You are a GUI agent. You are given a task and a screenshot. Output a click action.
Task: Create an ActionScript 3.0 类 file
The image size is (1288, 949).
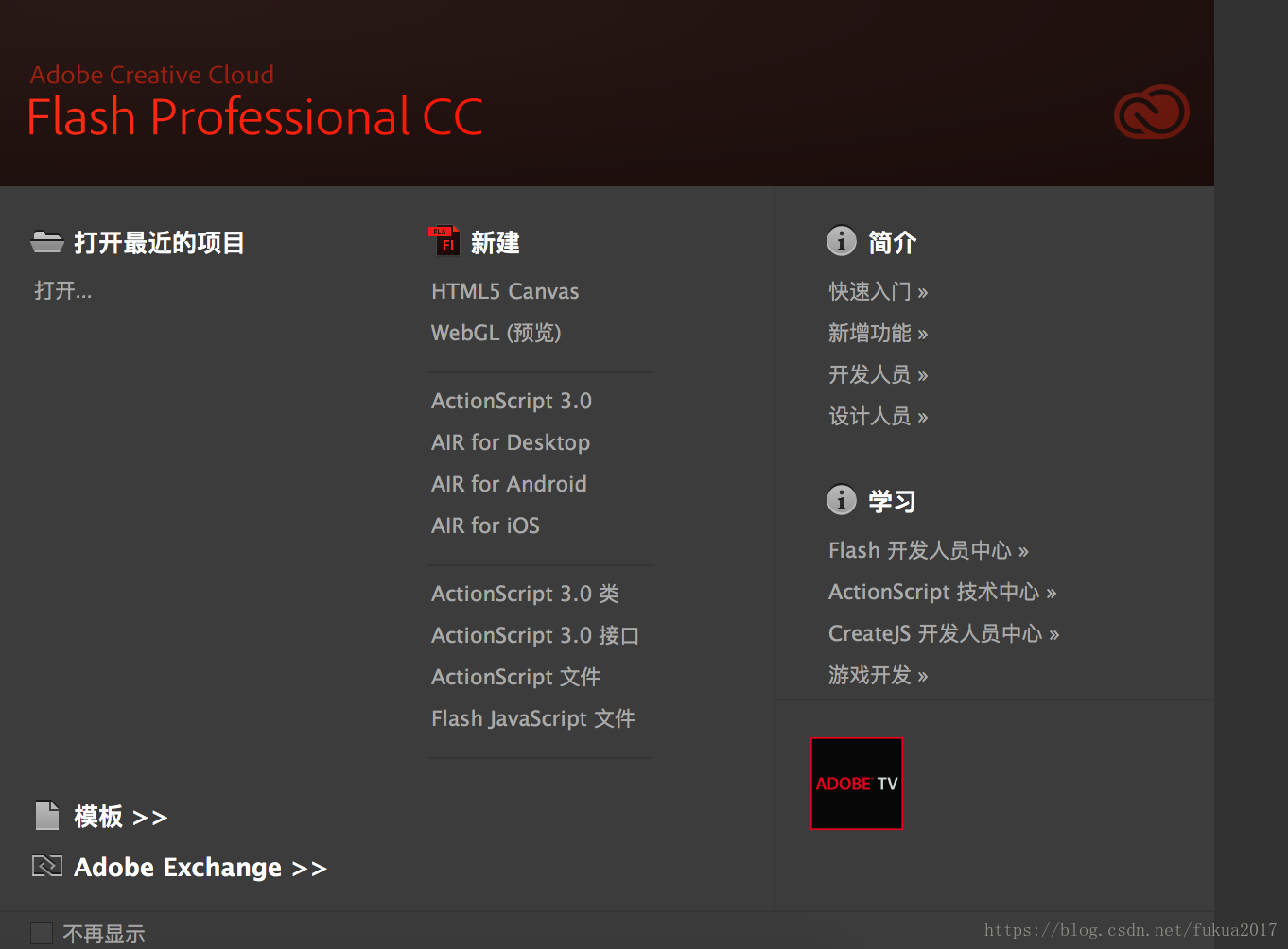[x=526, y=594]
